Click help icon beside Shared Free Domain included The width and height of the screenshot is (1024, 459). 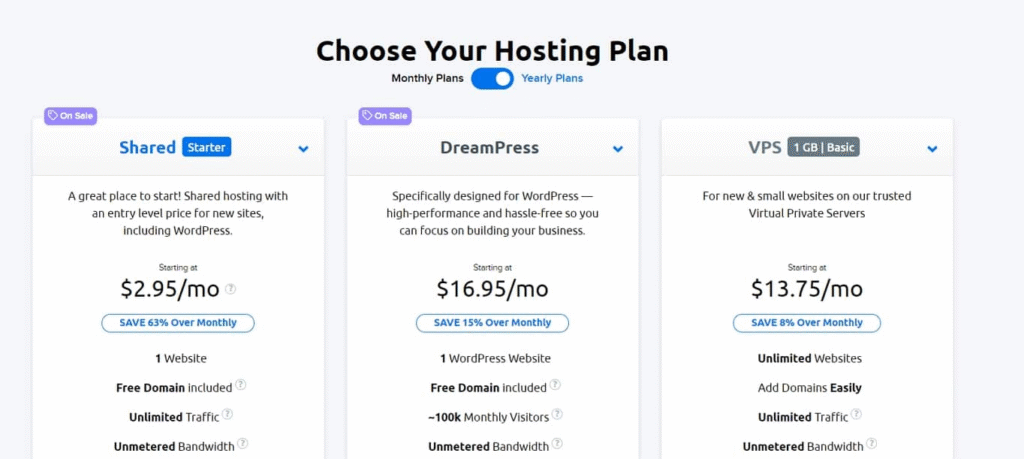[241, 386]
